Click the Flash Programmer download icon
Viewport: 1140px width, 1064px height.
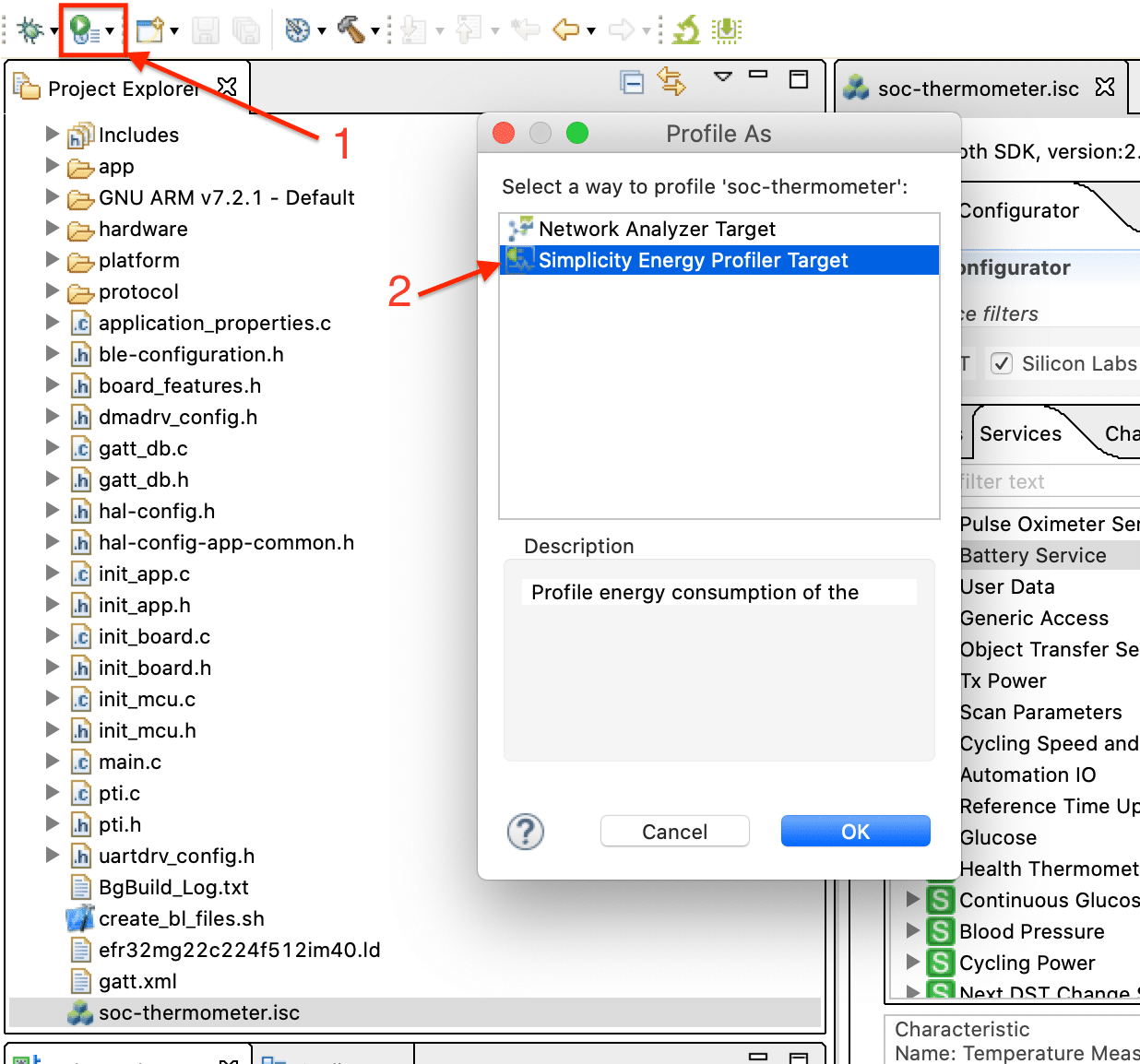[x=727, y=29]
